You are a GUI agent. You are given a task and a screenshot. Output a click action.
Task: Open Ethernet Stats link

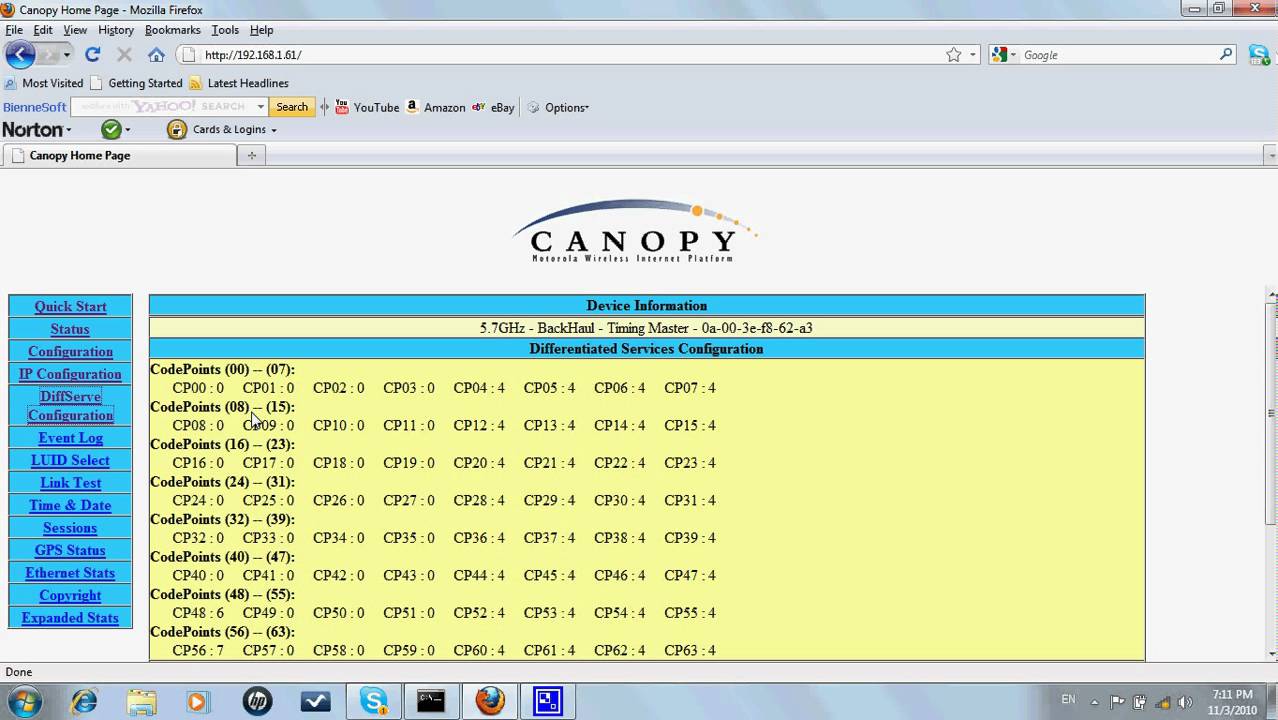click(x=70, y=573)
